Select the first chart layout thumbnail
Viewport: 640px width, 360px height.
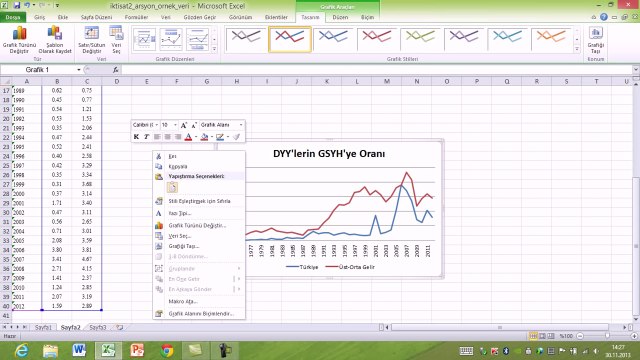point(144,39)
